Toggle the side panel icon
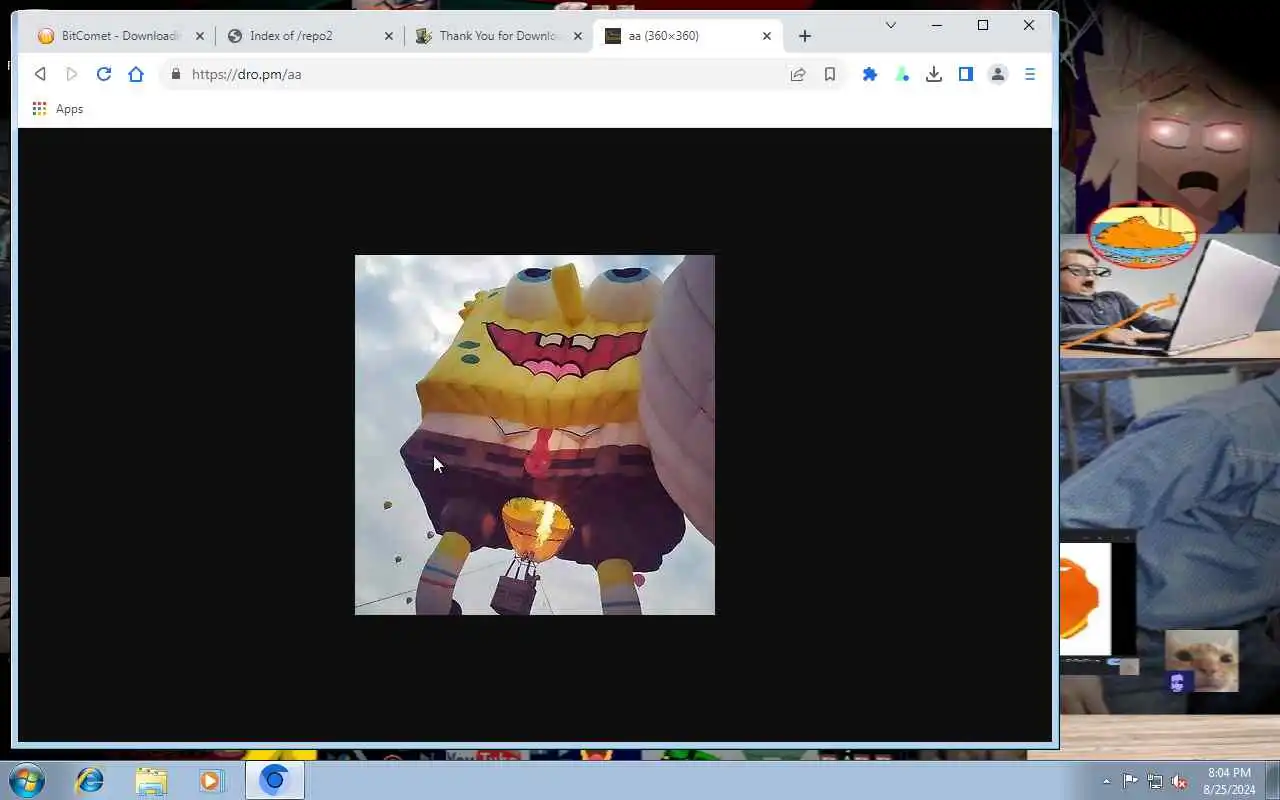The image size is (1280, 800). pyautogui.click(x=966, y=74)
